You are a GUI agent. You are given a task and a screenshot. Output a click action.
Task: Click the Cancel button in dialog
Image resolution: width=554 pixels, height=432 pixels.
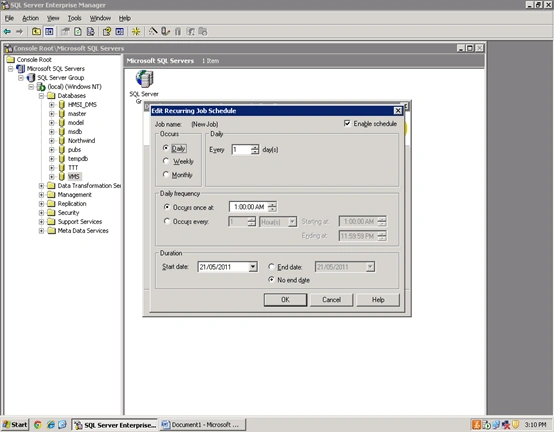[x=331, y=300]
